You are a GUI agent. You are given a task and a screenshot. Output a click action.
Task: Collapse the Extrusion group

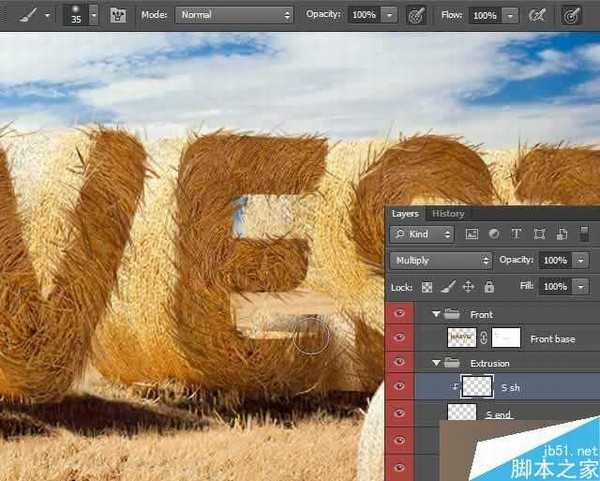(x=437, y=363)
